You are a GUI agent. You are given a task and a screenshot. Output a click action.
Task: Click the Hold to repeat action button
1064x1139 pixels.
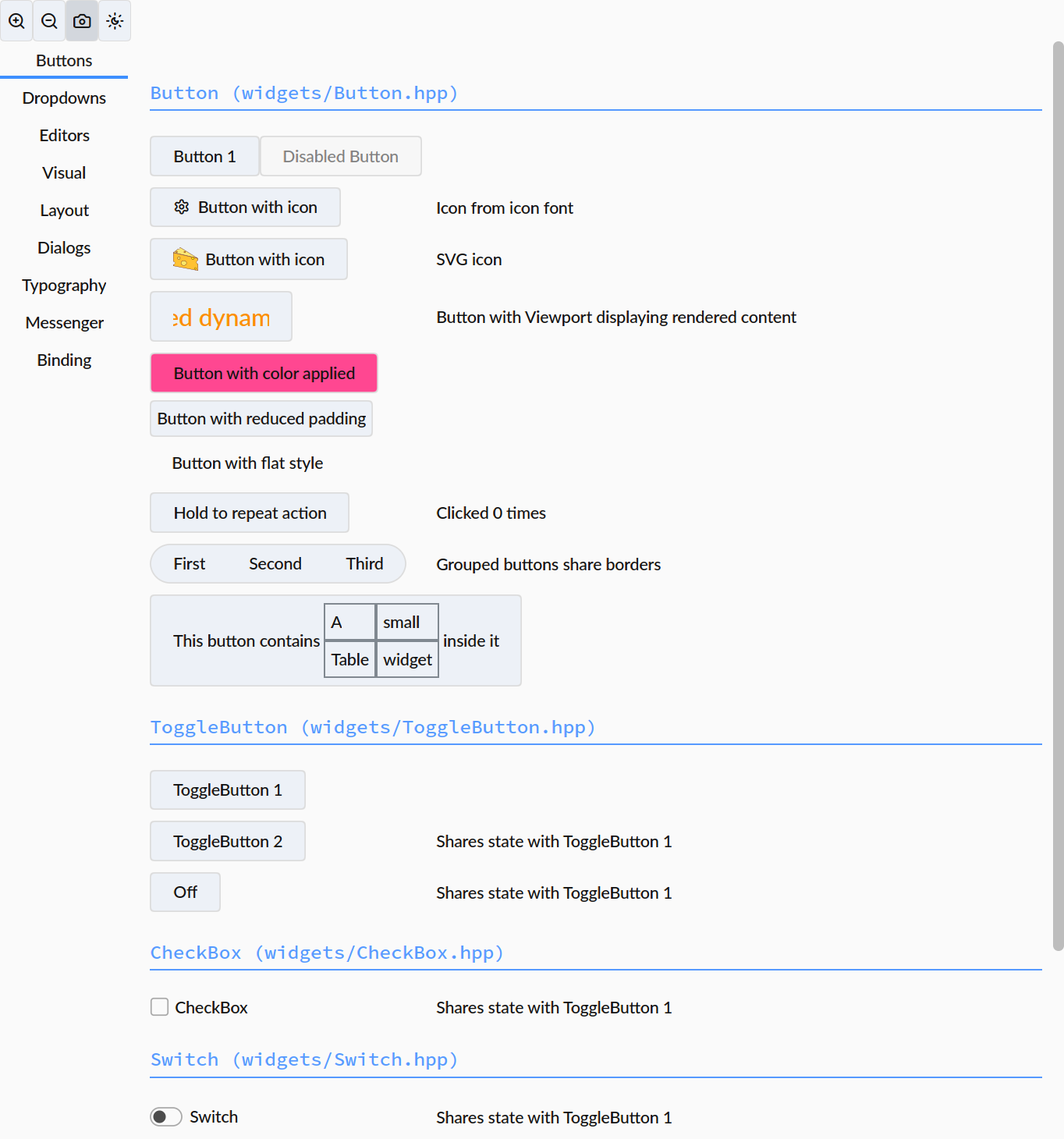250,513
